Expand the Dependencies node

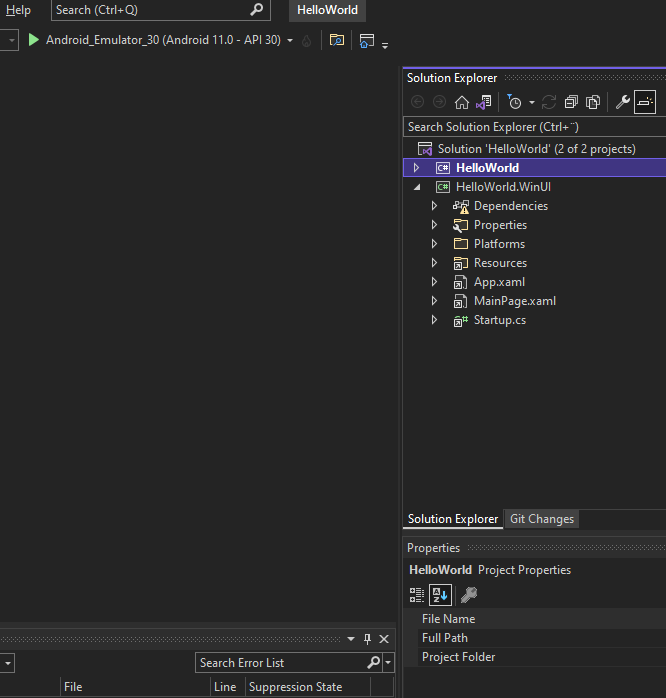coord(434,206)
